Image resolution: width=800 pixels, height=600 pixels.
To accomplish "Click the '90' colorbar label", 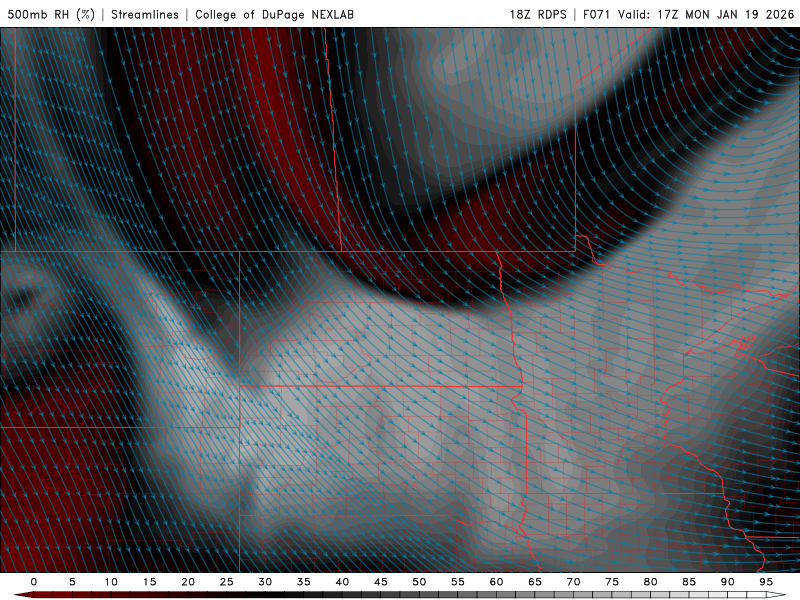I will [x=727, y=582].
